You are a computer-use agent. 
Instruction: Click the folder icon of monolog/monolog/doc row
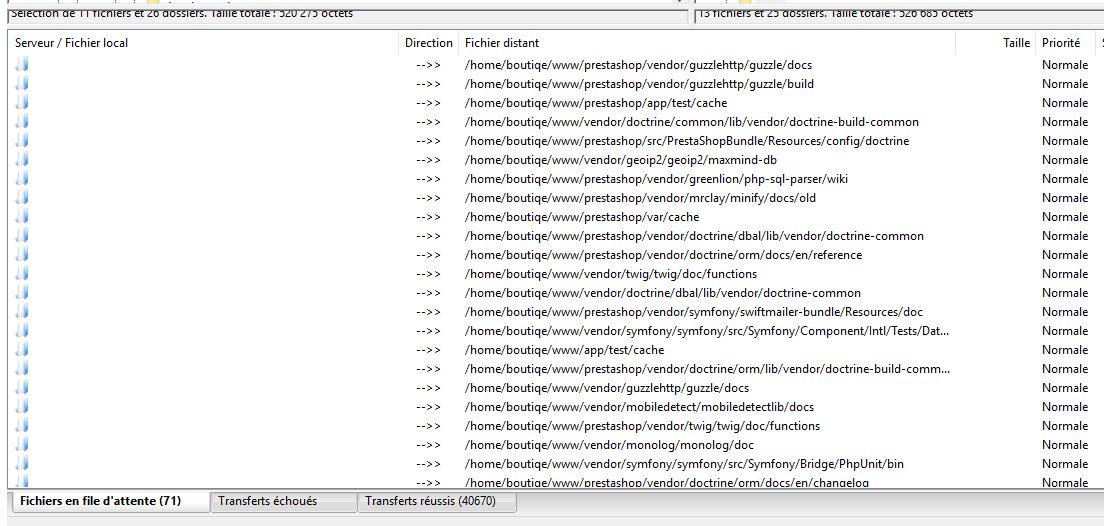tap(22, 445)
